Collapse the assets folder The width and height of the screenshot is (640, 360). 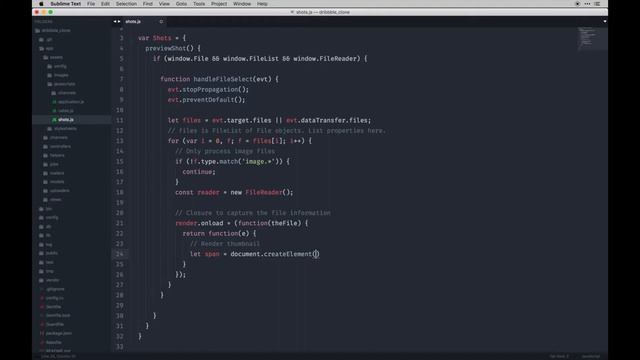coord(53,58)
